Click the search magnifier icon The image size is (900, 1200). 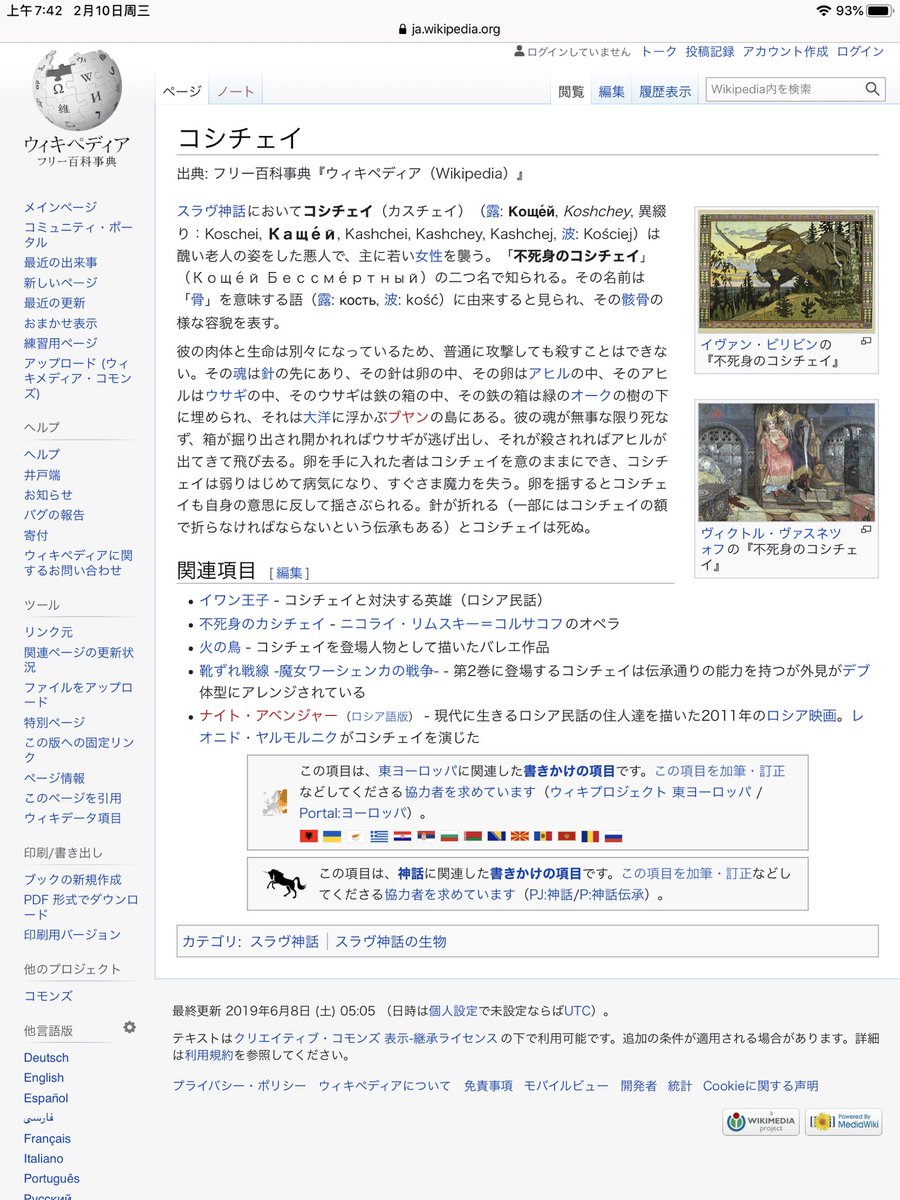872,89
